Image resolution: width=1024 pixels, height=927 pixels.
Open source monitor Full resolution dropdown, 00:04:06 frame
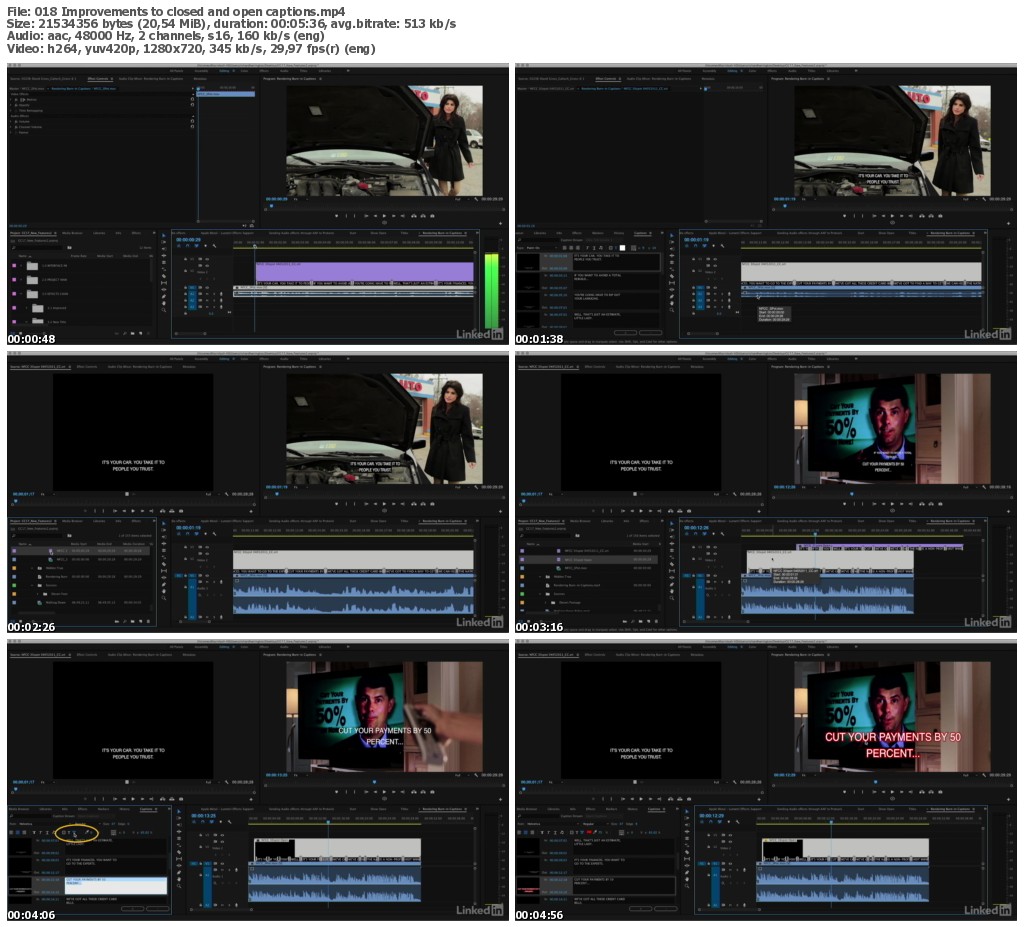point(212,782)
